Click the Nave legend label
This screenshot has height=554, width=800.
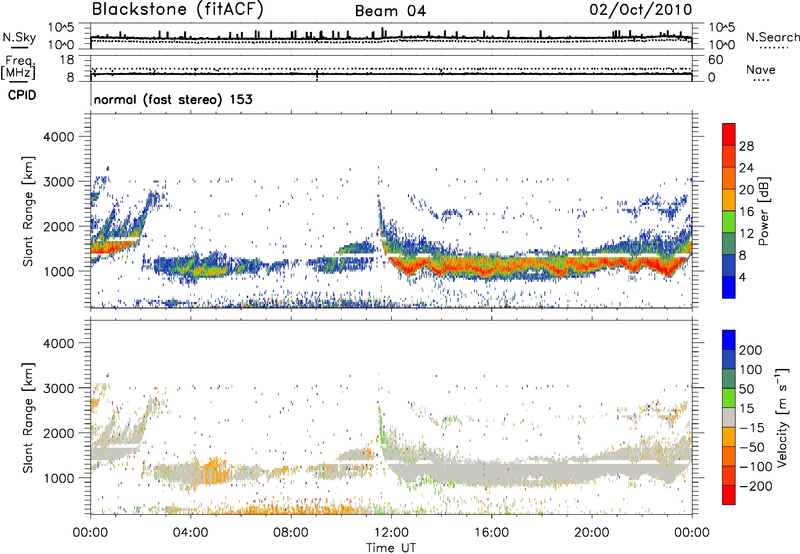click(x=760, y=69)
